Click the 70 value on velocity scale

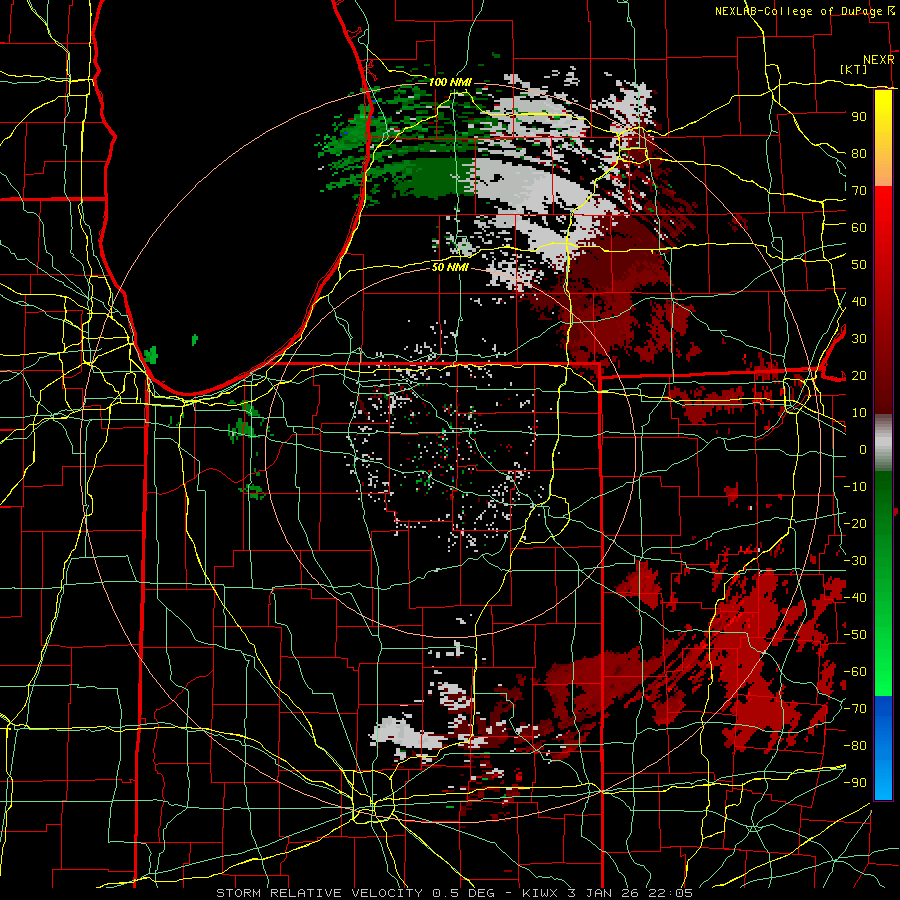point(859,191)
